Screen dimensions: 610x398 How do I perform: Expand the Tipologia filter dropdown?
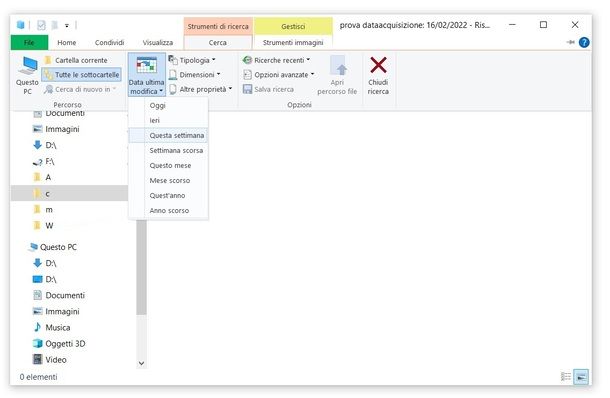pos(192,60)
